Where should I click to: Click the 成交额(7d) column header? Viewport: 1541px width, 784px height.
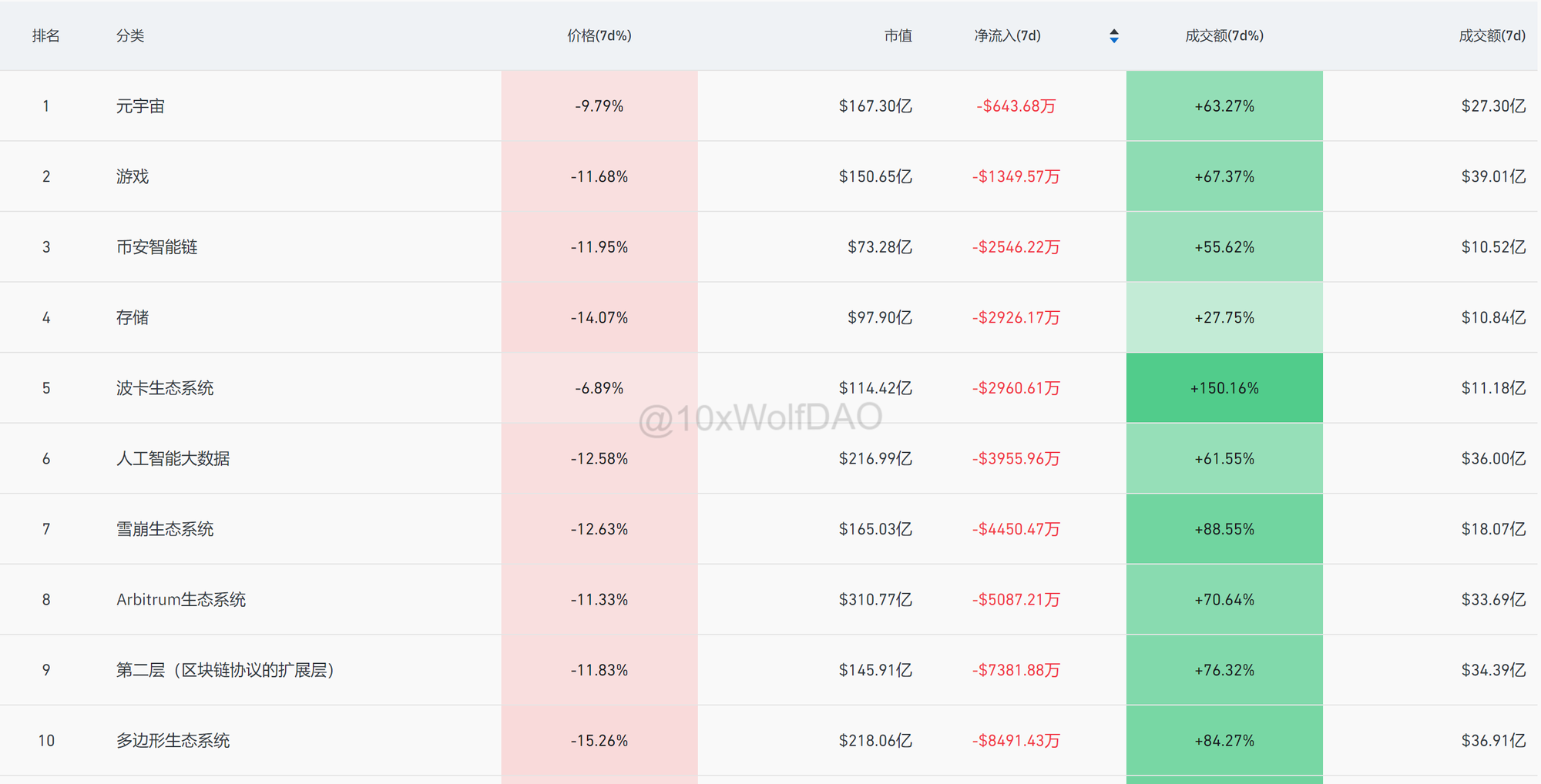1492,36
